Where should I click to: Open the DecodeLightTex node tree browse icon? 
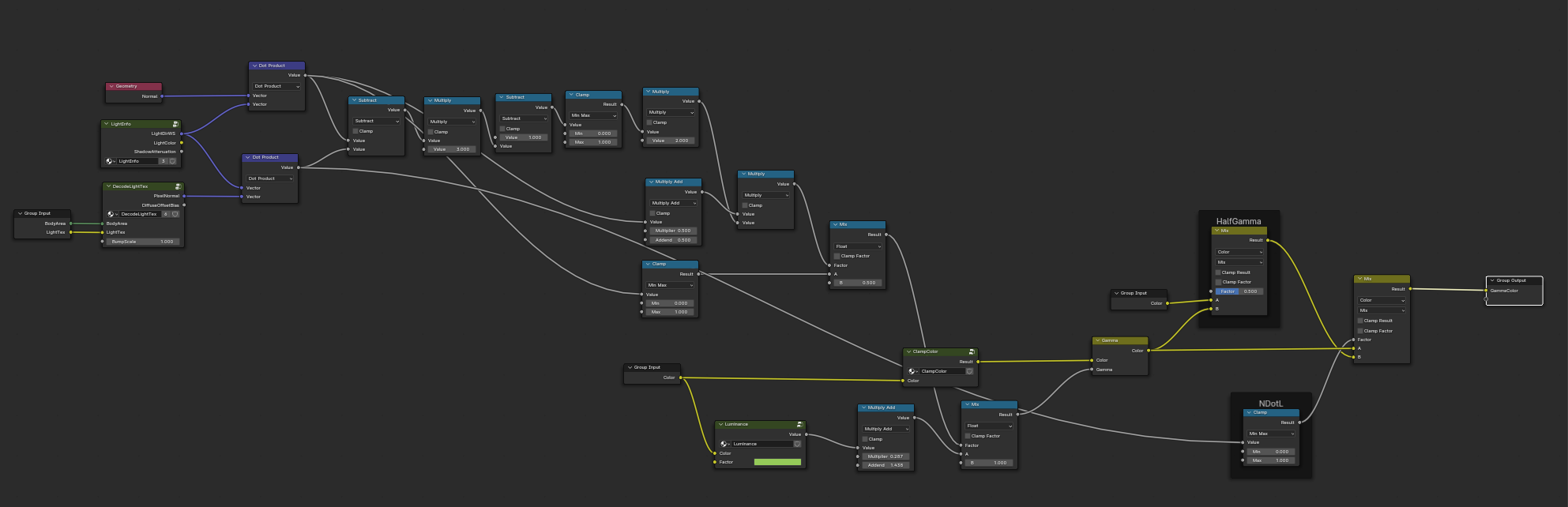(x=111, y=214)
